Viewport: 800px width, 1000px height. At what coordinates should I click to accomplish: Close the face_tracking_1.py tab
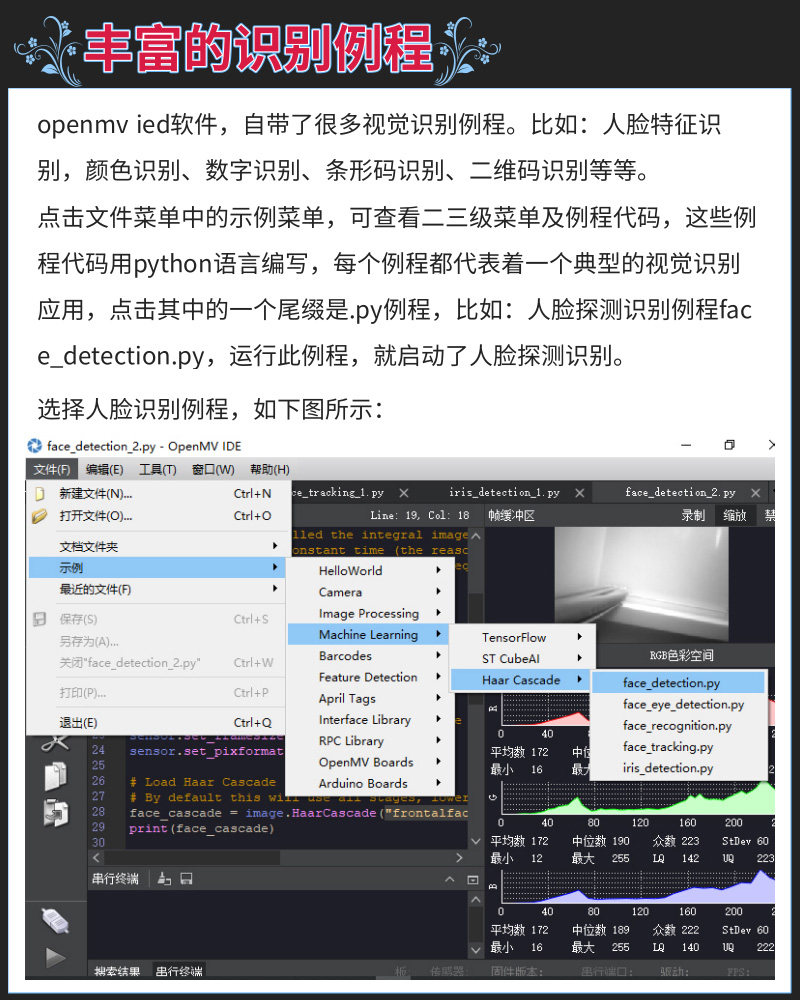coord(404,493)
